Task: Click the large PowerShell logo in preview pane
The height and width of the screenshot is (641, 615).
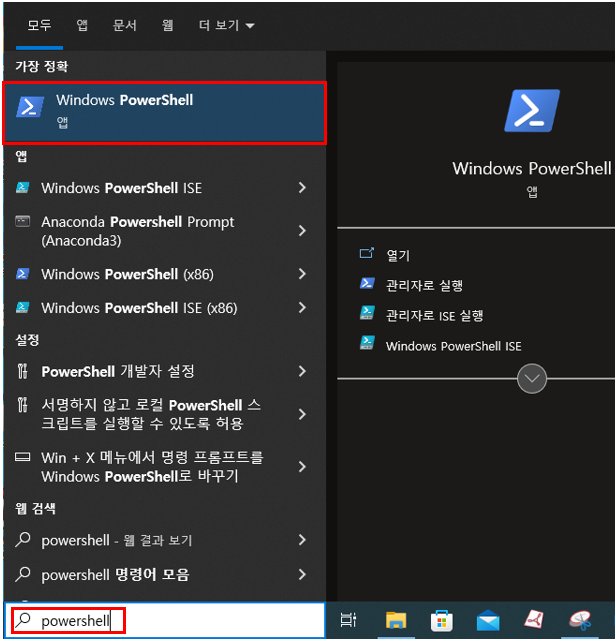Action: coord(532,110)
